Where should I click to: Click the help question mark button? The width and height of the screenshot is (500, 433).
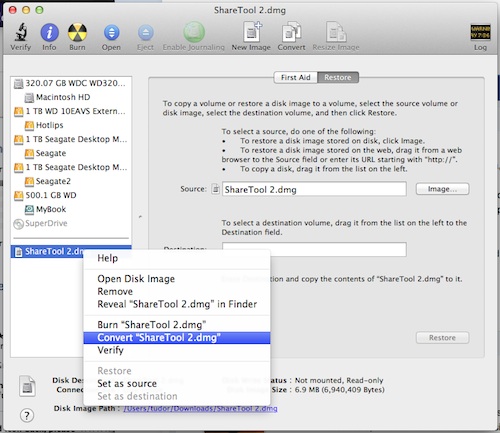click(x=27, y=415)
